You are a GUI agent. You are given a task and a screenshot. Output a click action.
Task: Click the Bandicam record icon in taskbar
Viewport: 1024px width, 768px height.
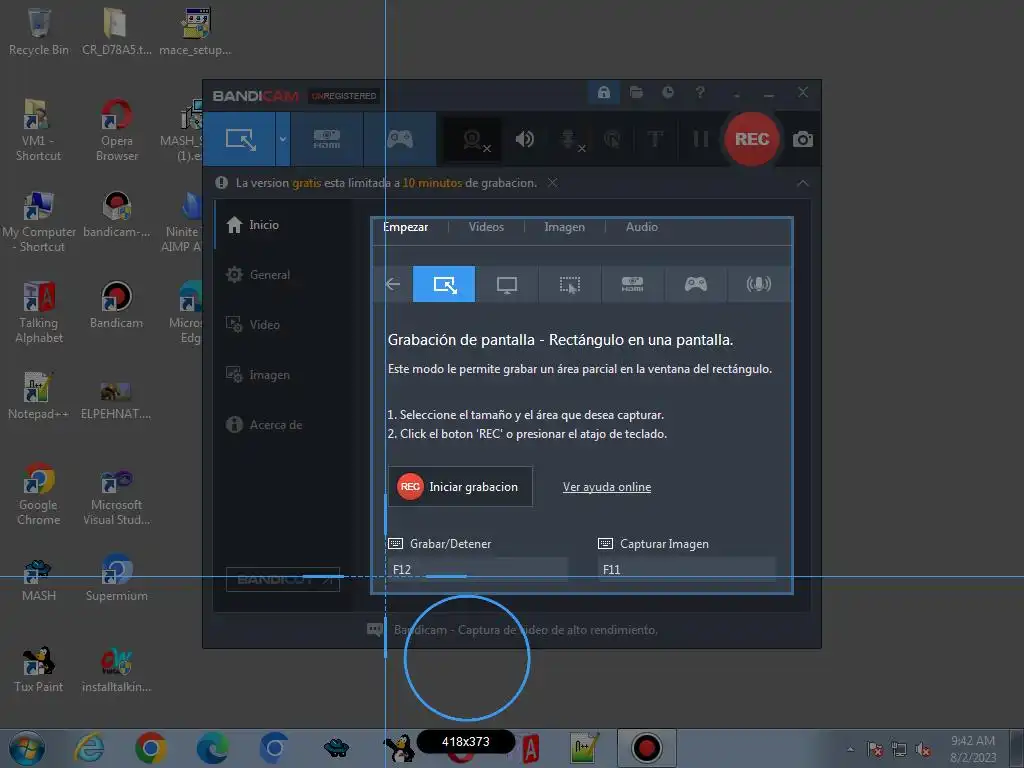point(647,748)
